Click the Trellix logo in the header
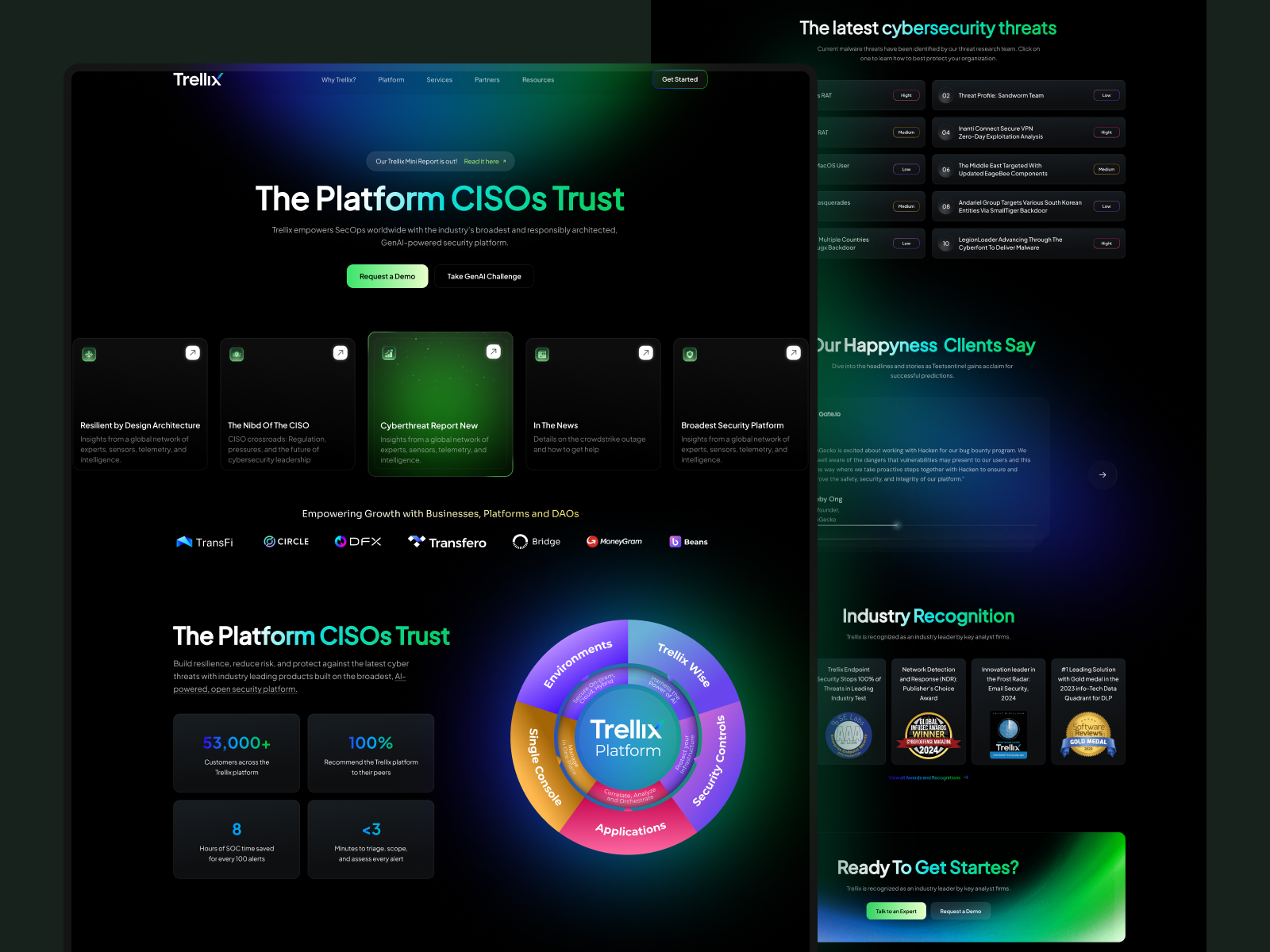 198,79
